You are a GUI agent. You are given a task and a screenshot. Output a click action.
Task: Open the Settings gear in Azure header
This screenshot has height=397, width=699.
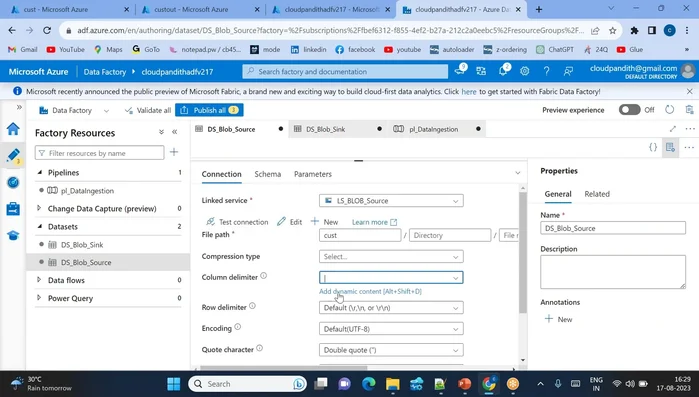point(525,71)
